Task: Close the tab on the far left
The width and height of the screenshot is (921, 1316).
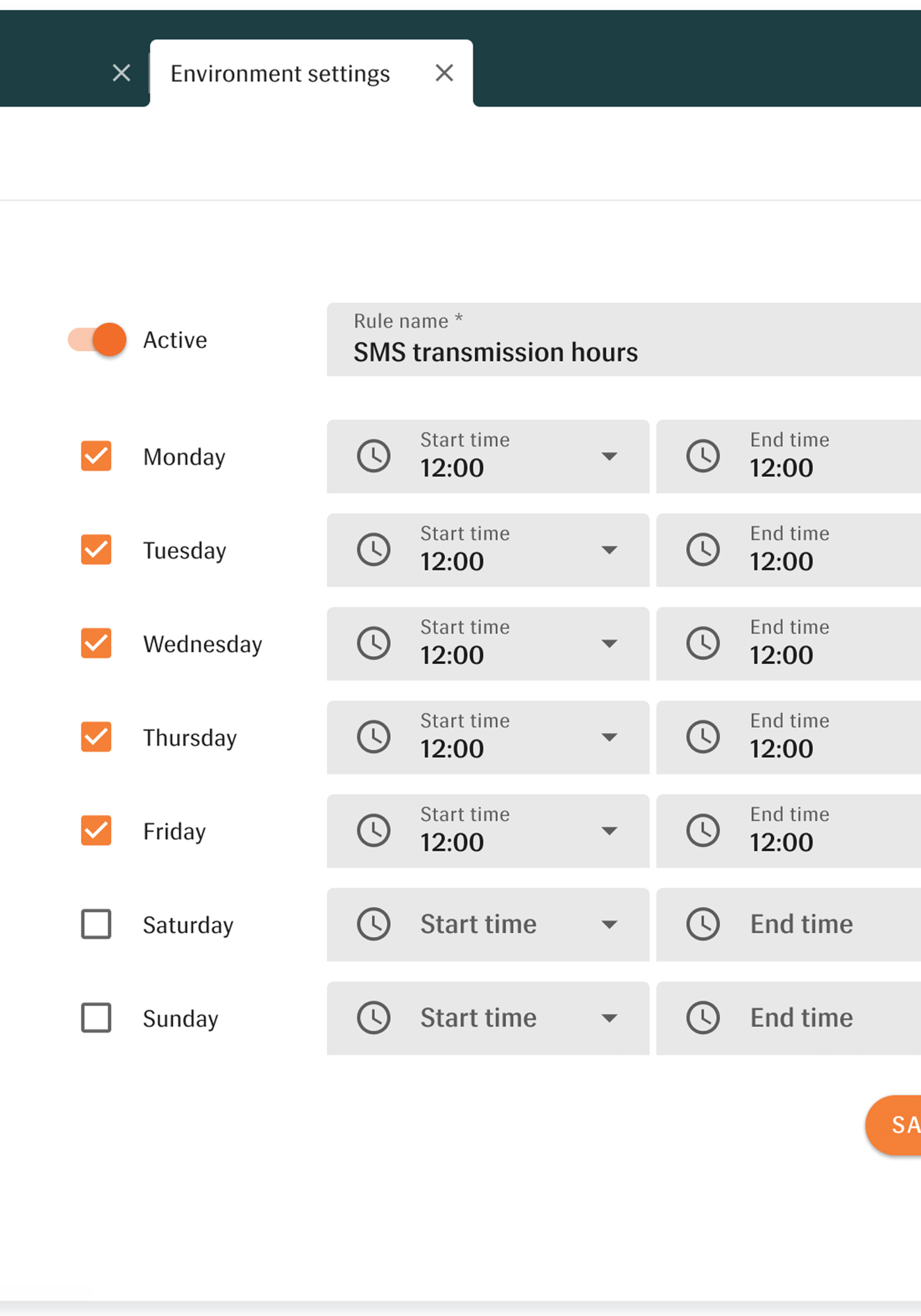Action: 121,73
